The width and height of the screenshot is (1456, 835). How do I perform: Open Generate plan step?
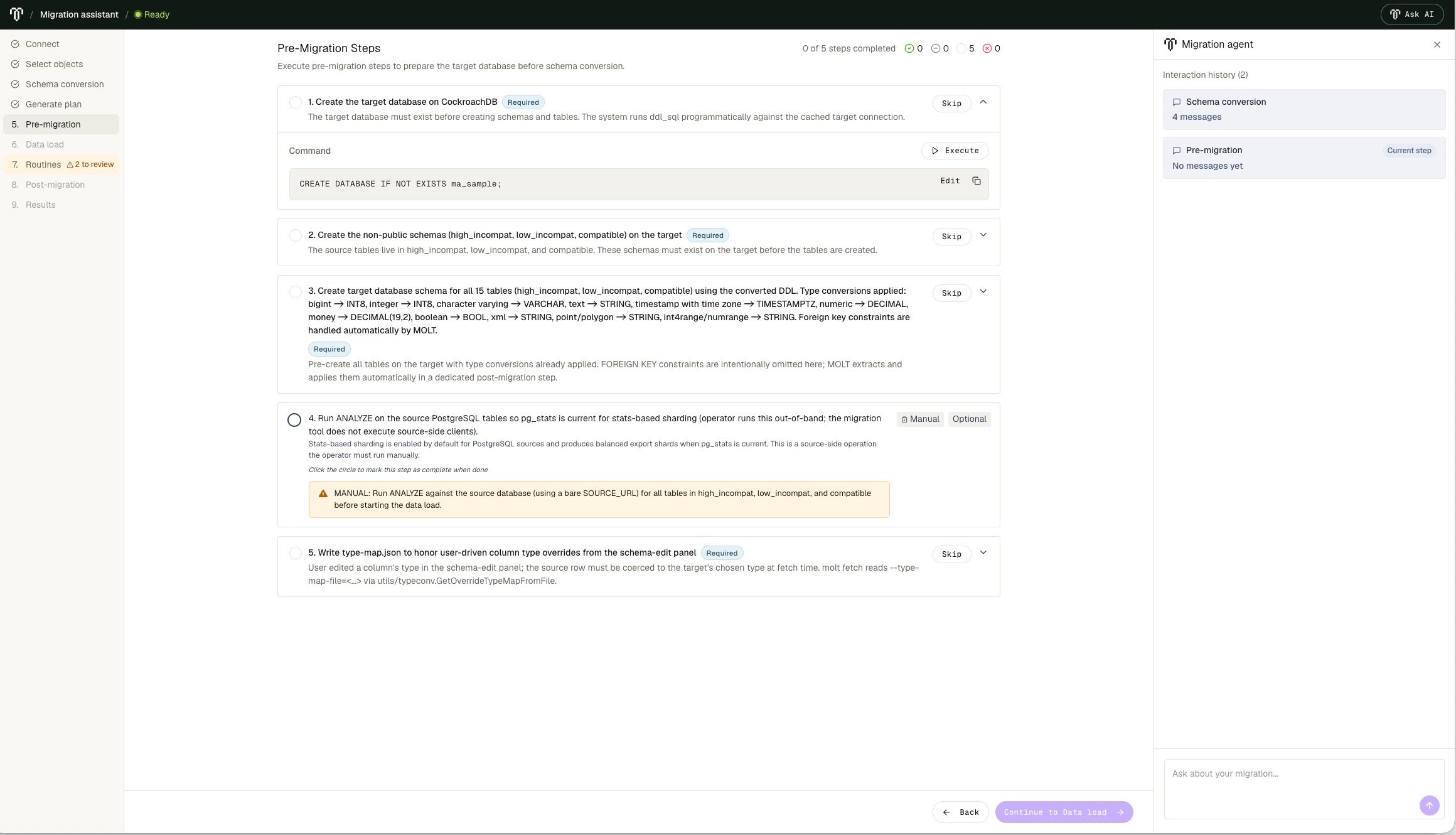tap(61, 104)
